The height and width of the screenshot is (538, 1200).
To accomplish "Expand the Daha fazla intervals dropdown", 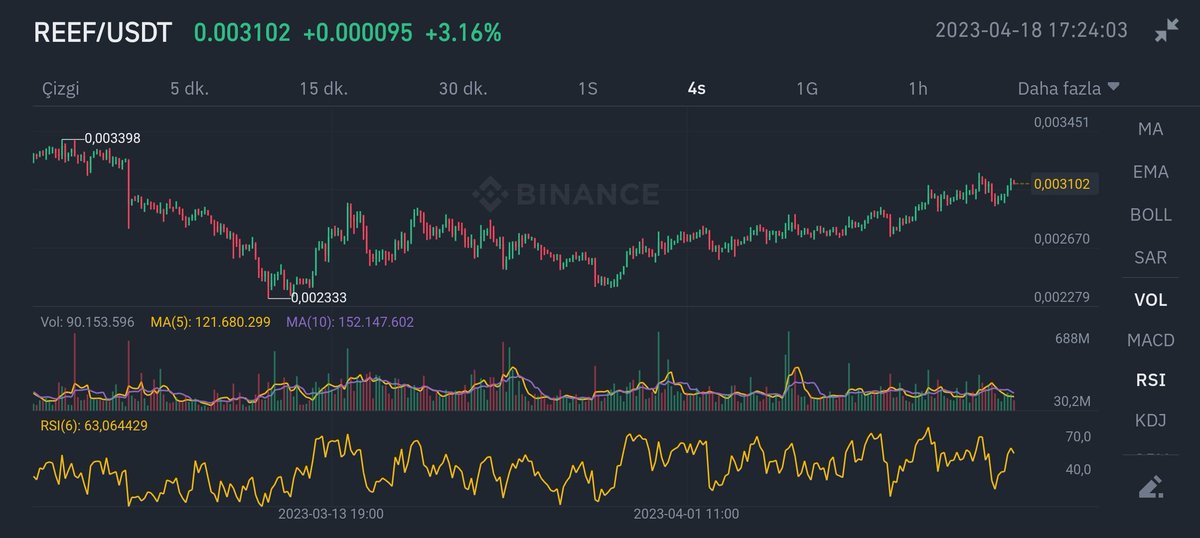I will point(1069,88).
